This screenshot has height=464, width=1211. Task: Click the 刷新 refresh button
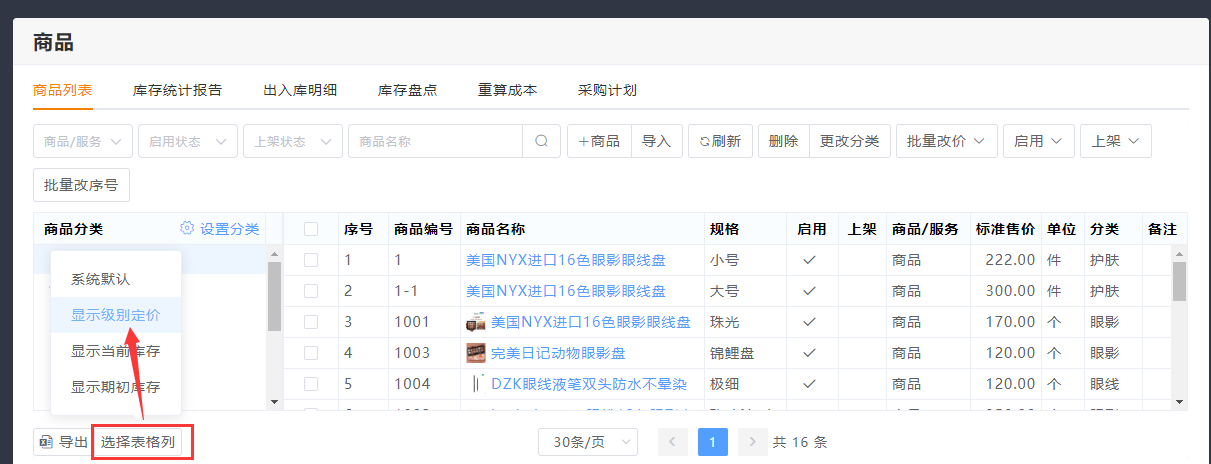point(720,141)
